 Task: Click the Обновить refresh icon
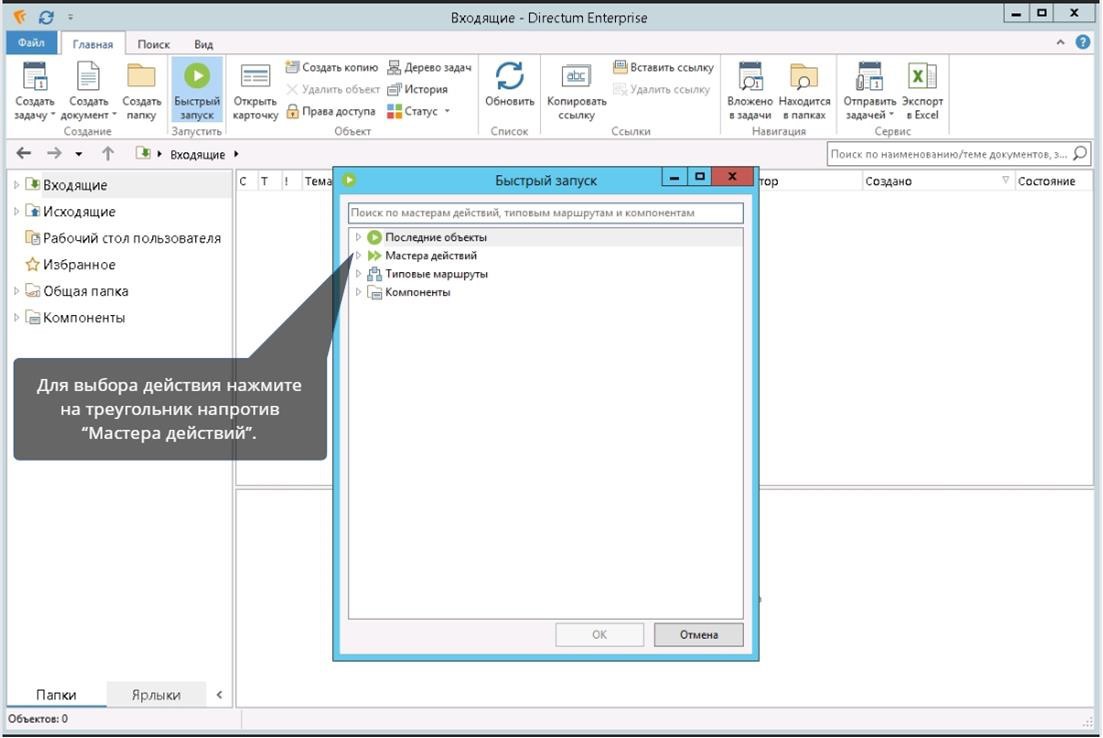510,78
